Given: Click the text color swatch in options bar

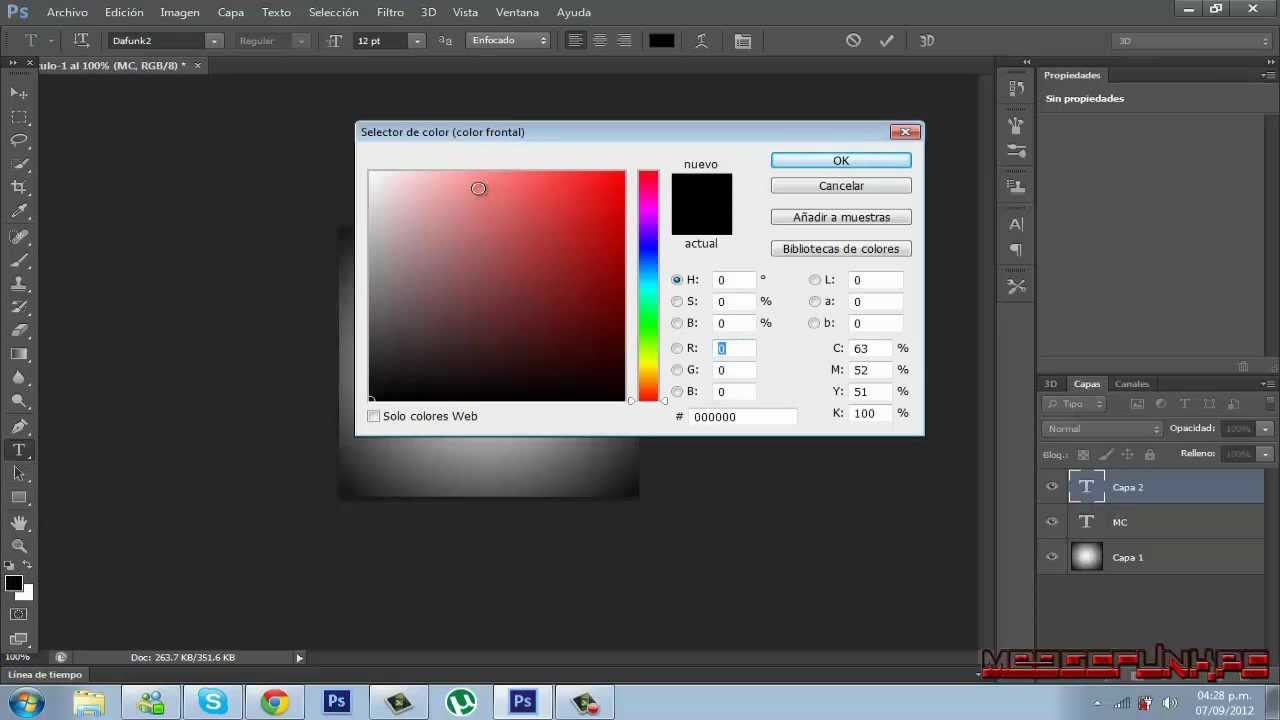Looking at the screenshot, I should (x=661, y=41).
